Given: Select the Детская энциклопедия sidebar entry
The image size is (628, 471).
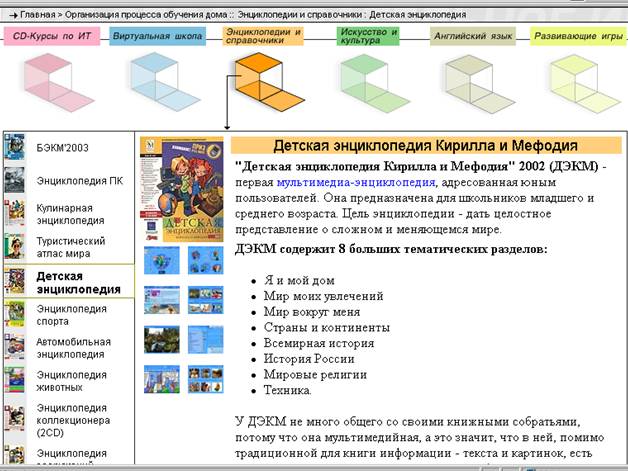Looking at the screenshot, I should point(78,283).
